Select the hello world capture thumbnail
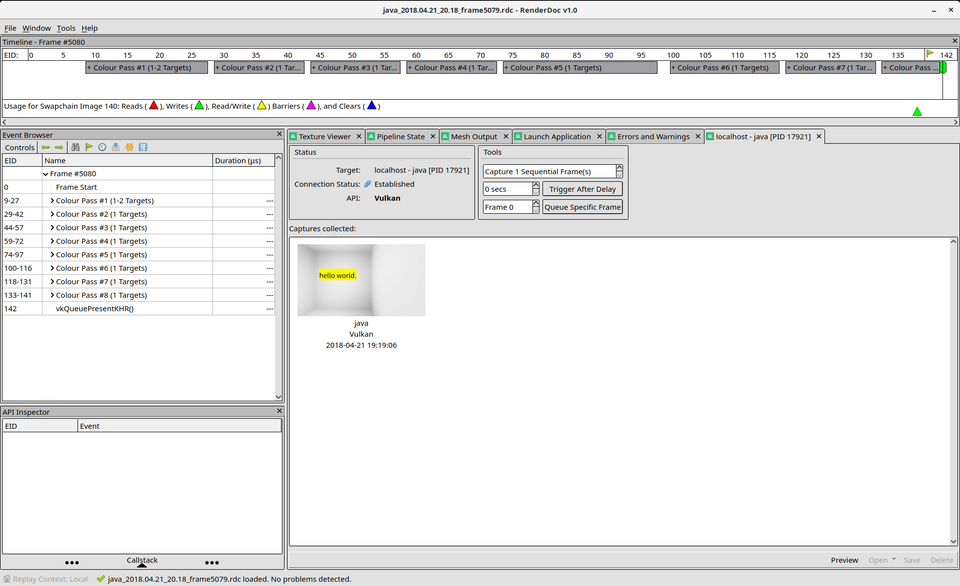 (x=361, y=280)
